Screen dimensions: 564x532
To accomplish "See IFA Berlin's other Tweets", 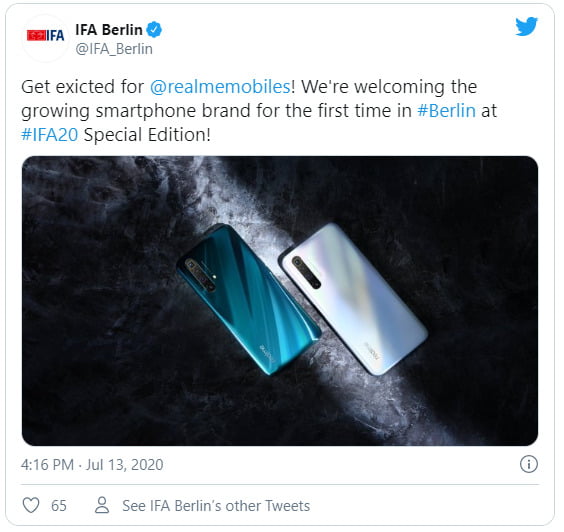I will 216,506.
